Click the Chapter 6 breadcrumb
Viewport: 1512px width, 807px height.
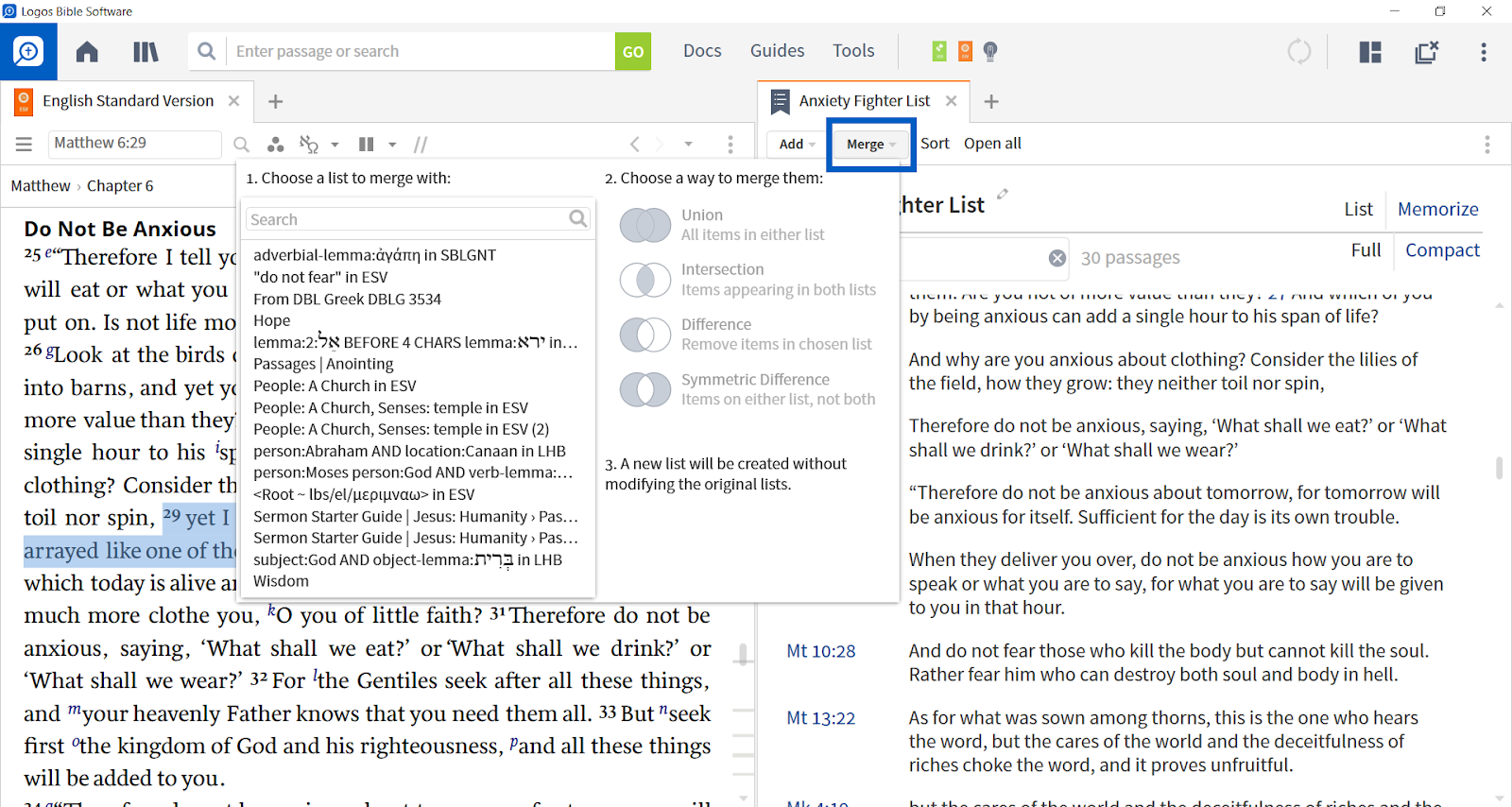pyautogui.click(x=120, y=186)
